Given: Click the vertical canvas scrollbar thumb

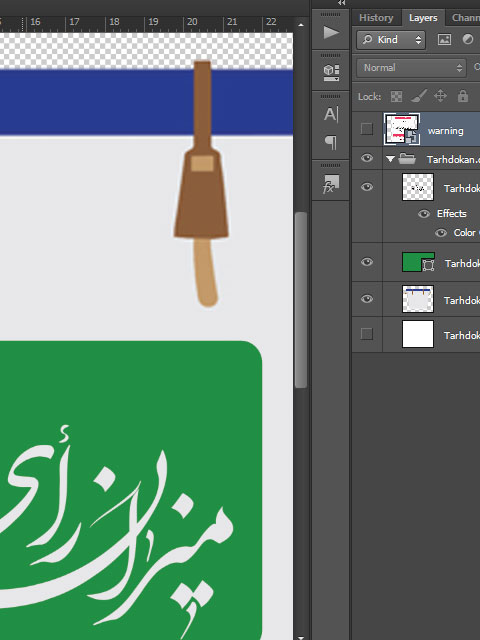Looking at the screenshot, I should (301, 300).
